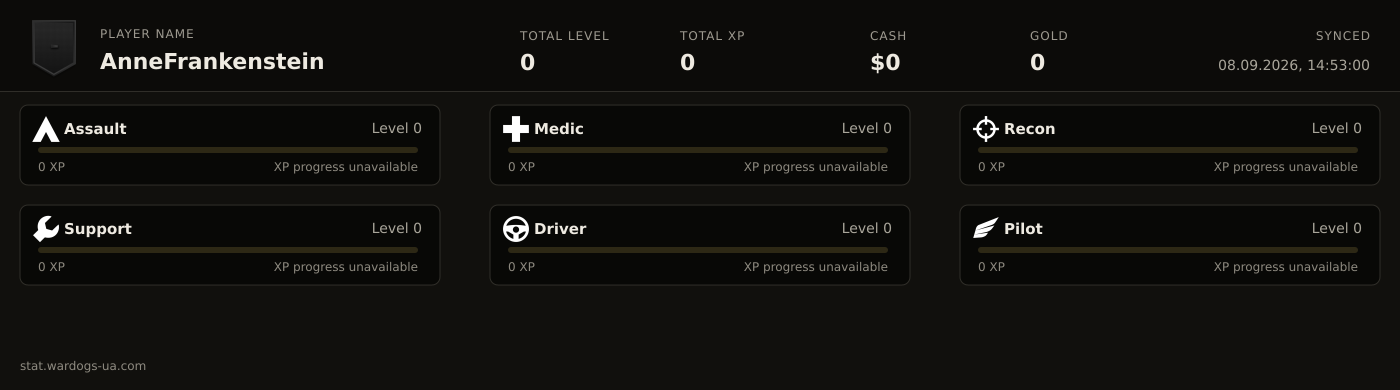Click the Medic cross icon
The height and width of the screenshot is (390, 1400).
[x=516, y=129]
